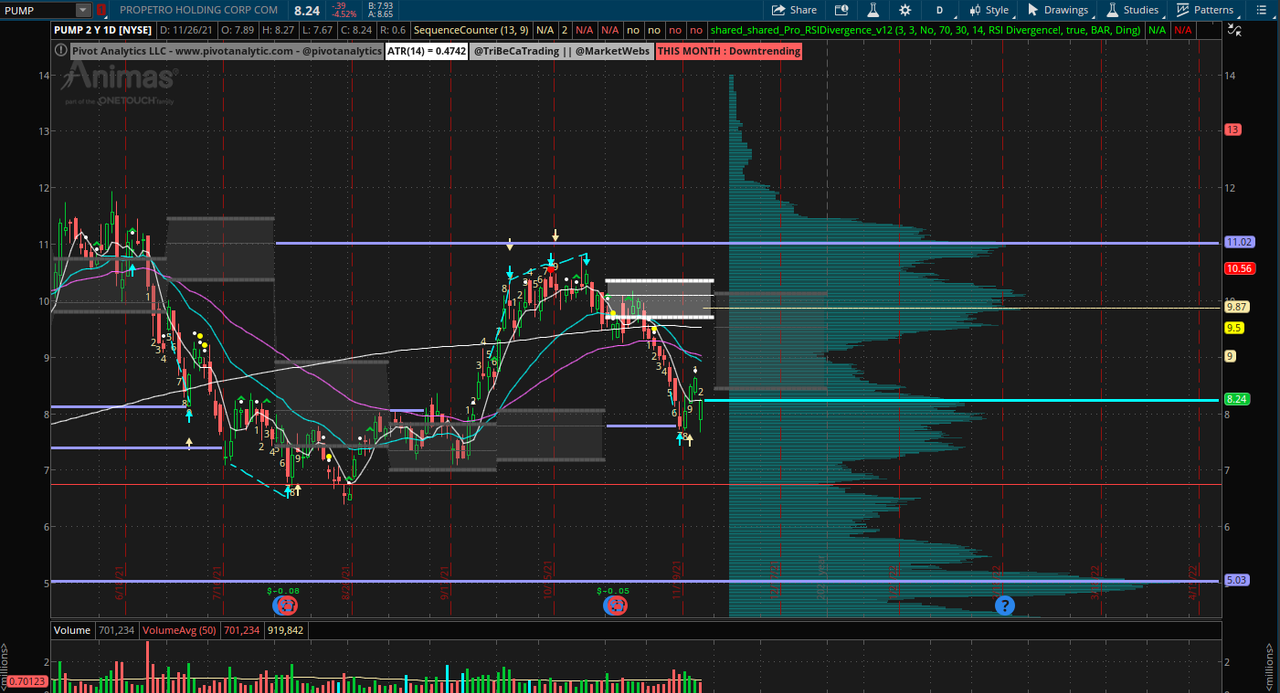Viewport: 1280px width, 693px height.
Task: Click the green 8.24 last price bubble
Action: tap(1236, 399)
